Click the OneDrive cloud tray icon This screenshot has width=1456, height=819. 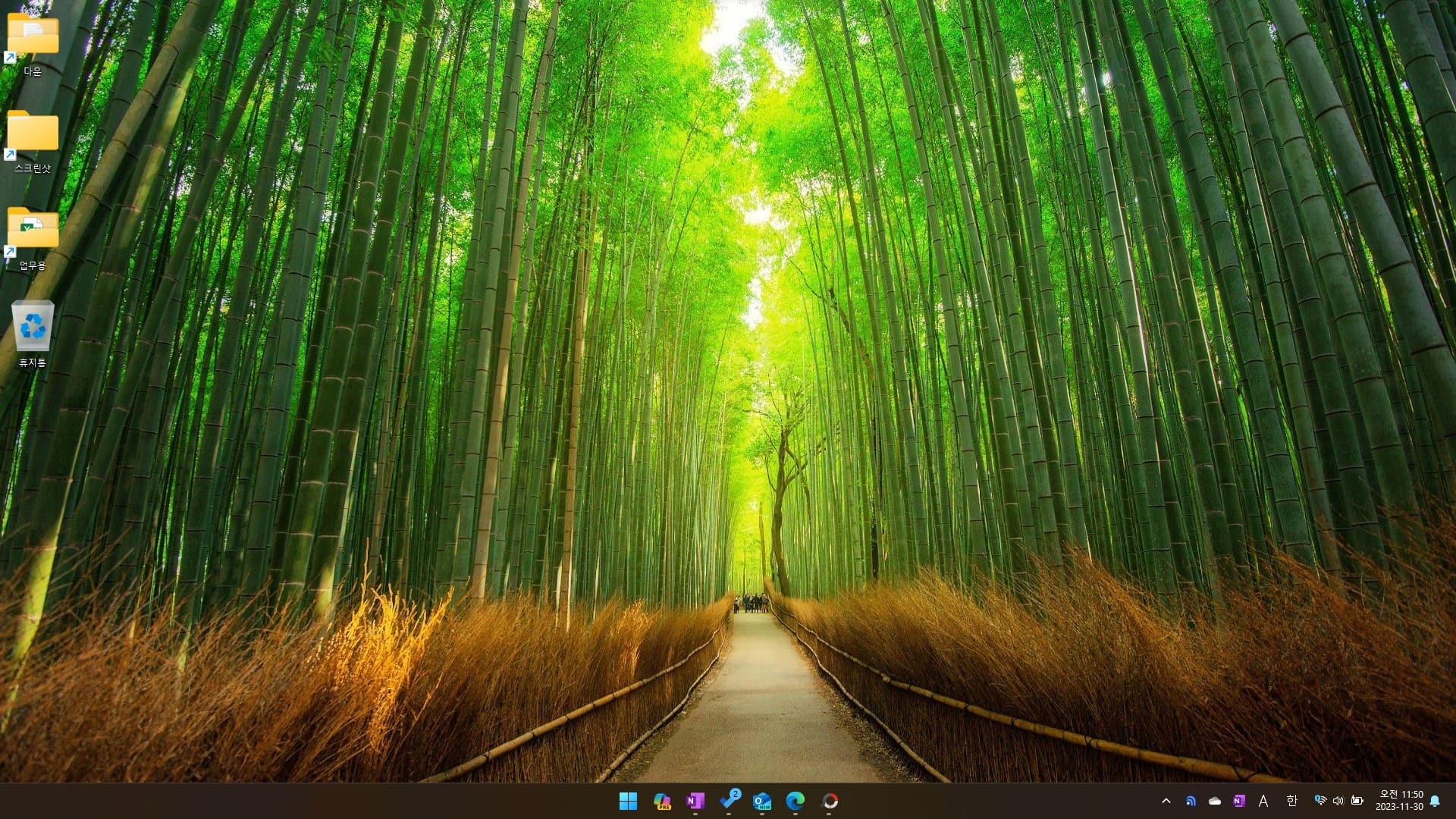coord(1215,801)
